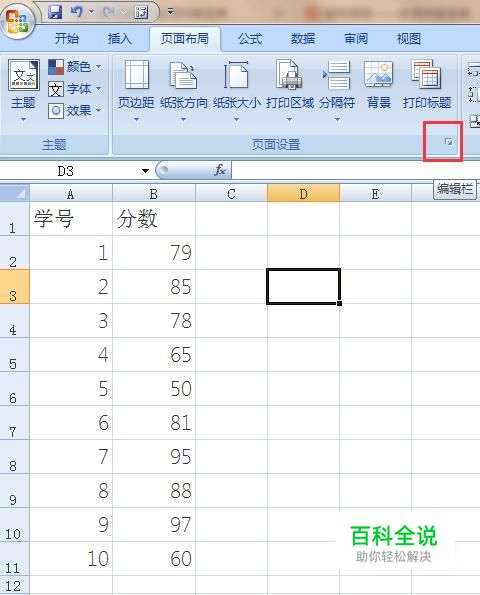Click the cell with score 65
Screen dimensions: 480x595
154,355
